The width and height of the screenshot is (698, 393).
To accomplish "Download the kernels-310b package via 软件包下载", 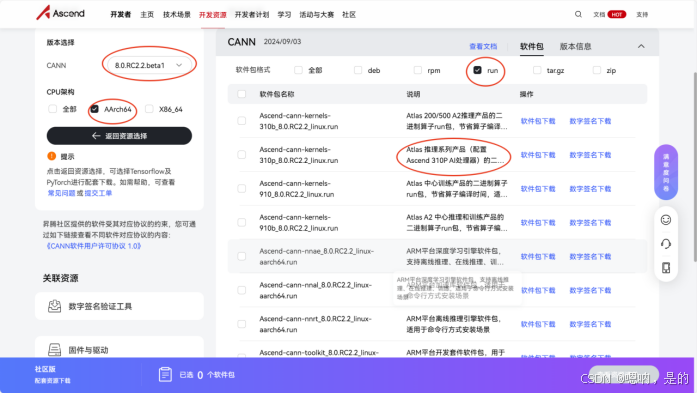I will pos(538,121).
